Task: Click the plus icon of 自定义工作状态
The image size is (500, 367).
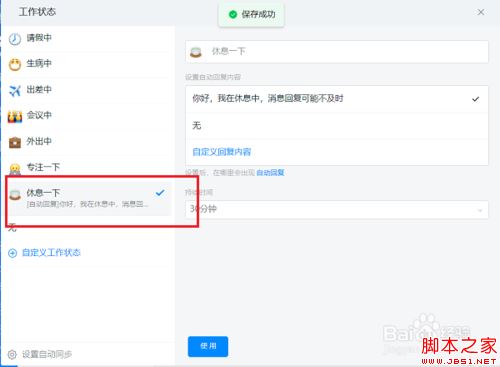Action: (12, 253)
